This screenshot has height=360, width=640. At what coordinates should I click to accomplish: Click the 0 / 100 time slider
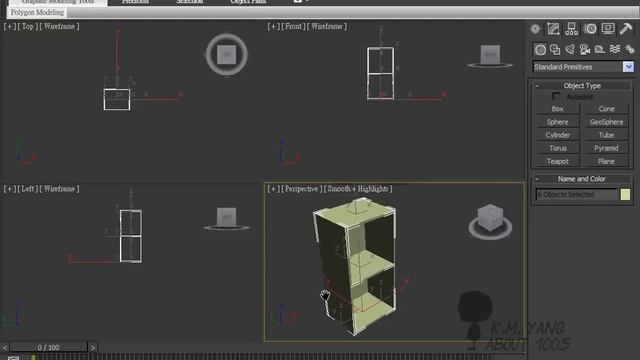49,347
